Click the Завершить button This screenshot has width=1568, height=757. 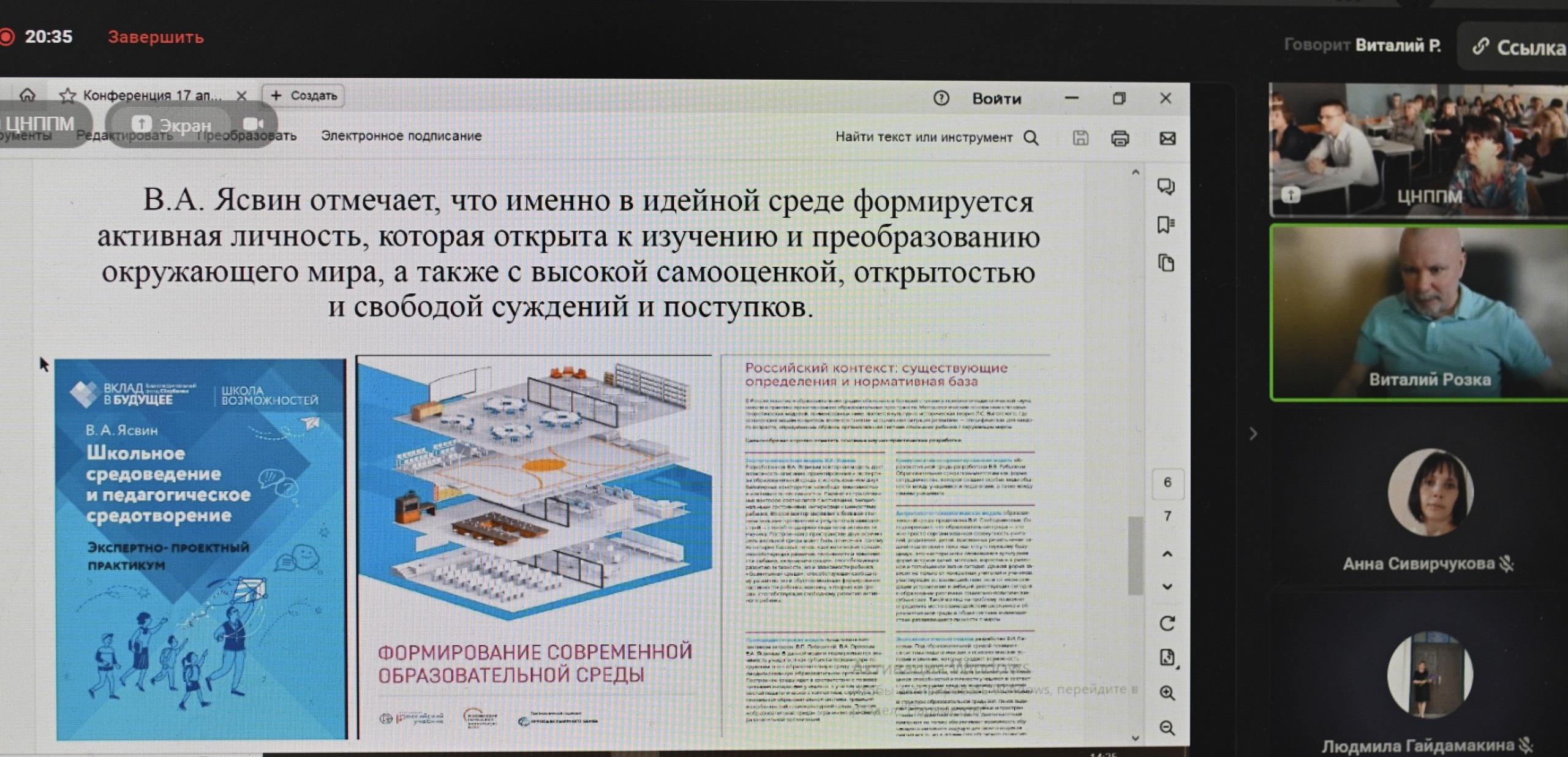[x=156, y=37]
